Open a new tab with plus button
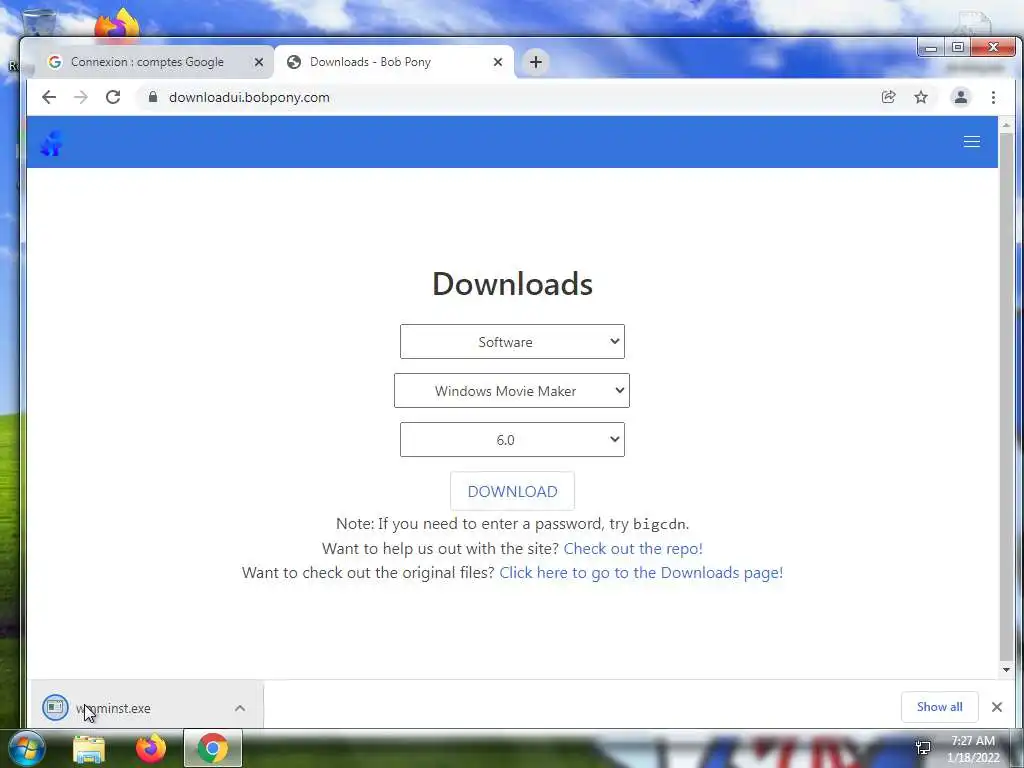This screenshot has height=768, width=1024. [x=536, y=62]
